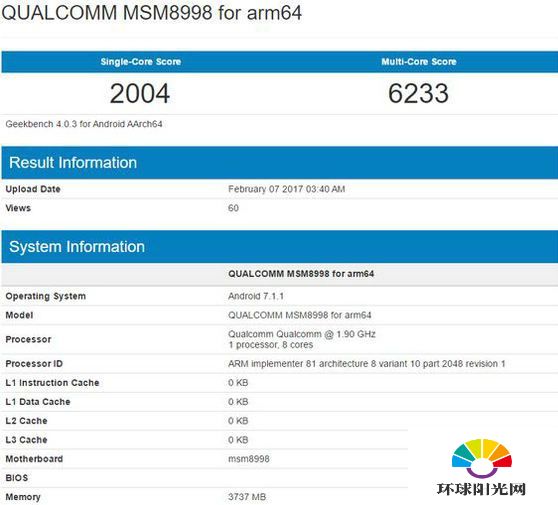Click the BIOS label
The image size is (558, 505).
pos(17,478)
